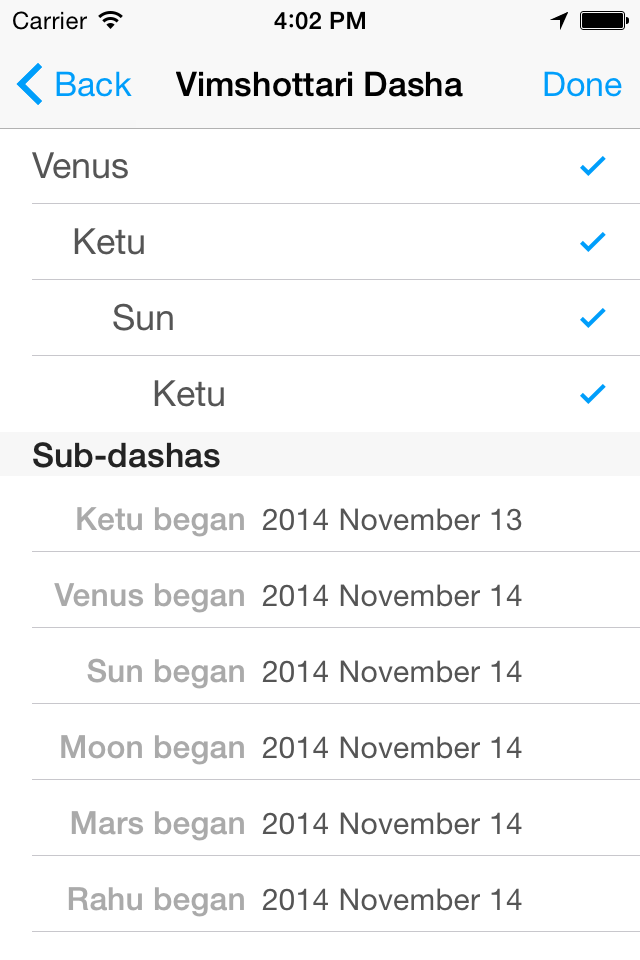
Task: Toggle the checkmark on the Venus row
Action: [x=592, y=166]
